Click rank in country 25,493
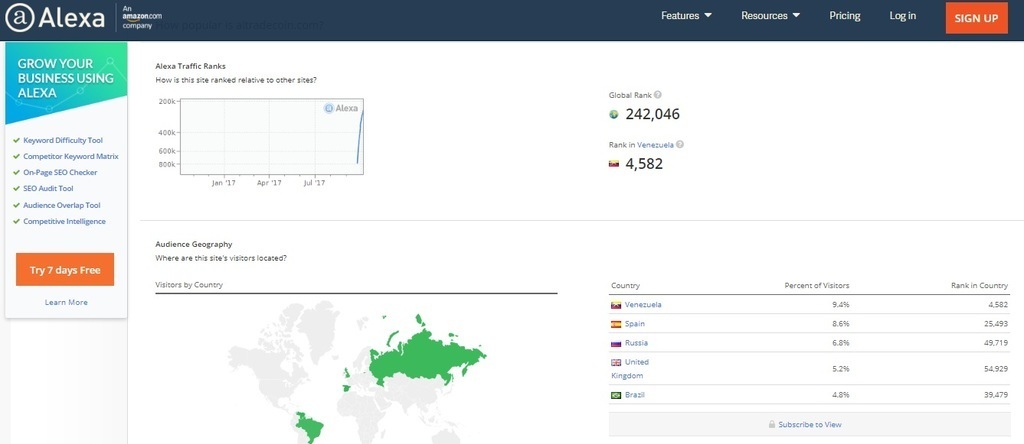The width and height of the screenshot is (1024, 444). pyautogui.click(x=996, y=324)
